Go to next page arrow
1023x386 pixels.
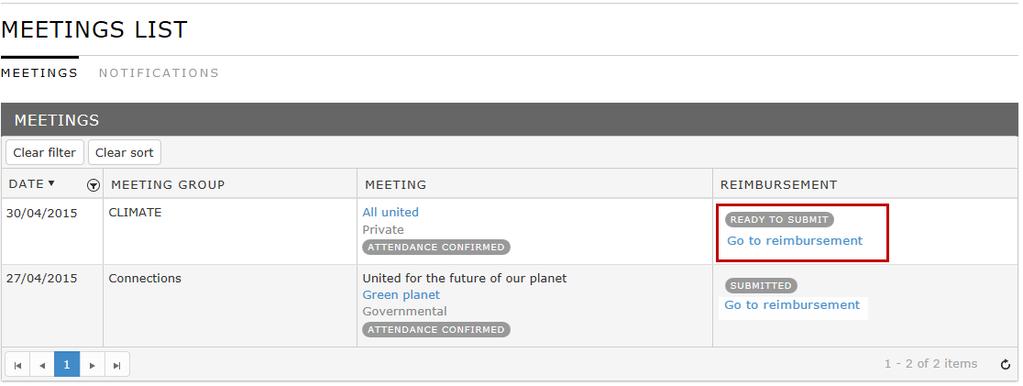pyautogui.click(x=92, y=365)
